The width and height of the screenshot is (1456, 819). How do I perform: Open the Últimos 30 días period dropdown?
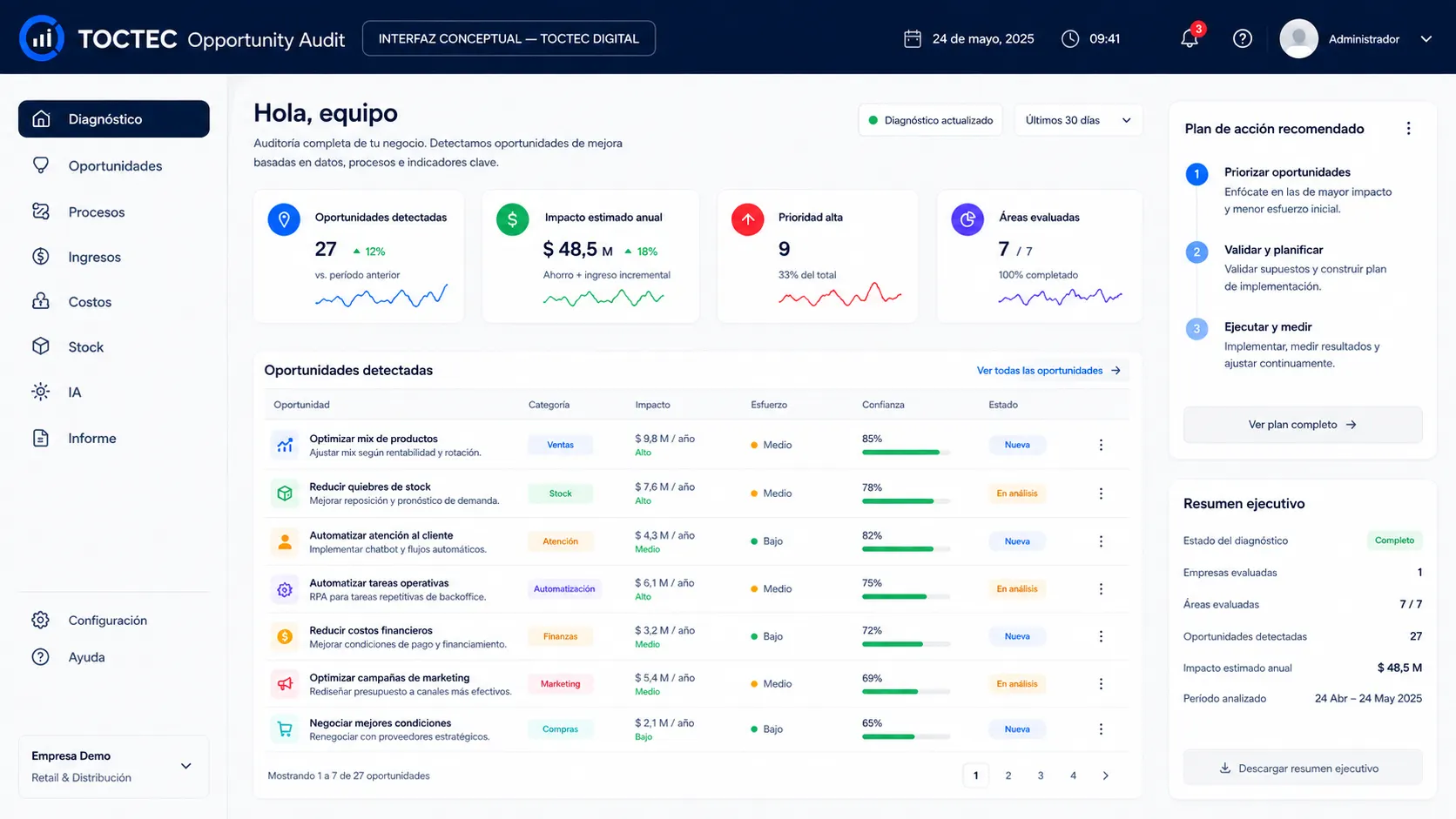tap(1078, 120)
